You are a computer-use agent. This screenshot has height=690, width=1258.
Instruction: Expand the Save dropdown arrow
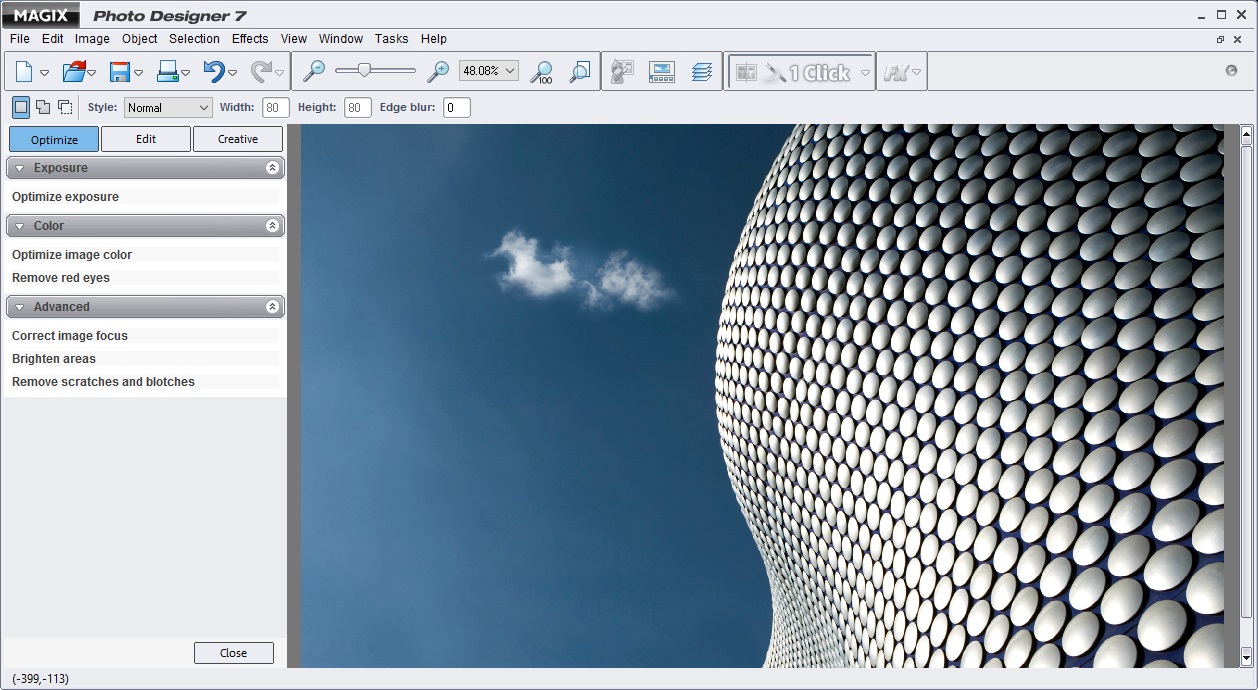(139, 73)
